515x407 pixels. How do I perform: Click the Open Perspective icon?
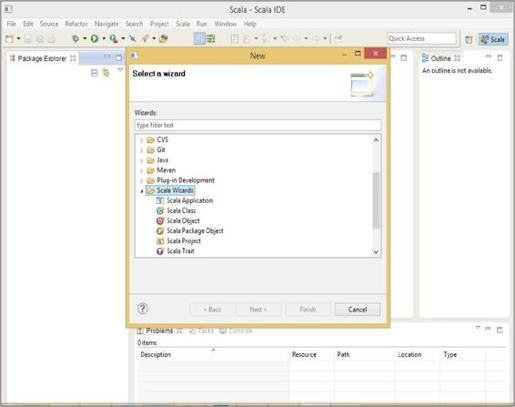469,39
